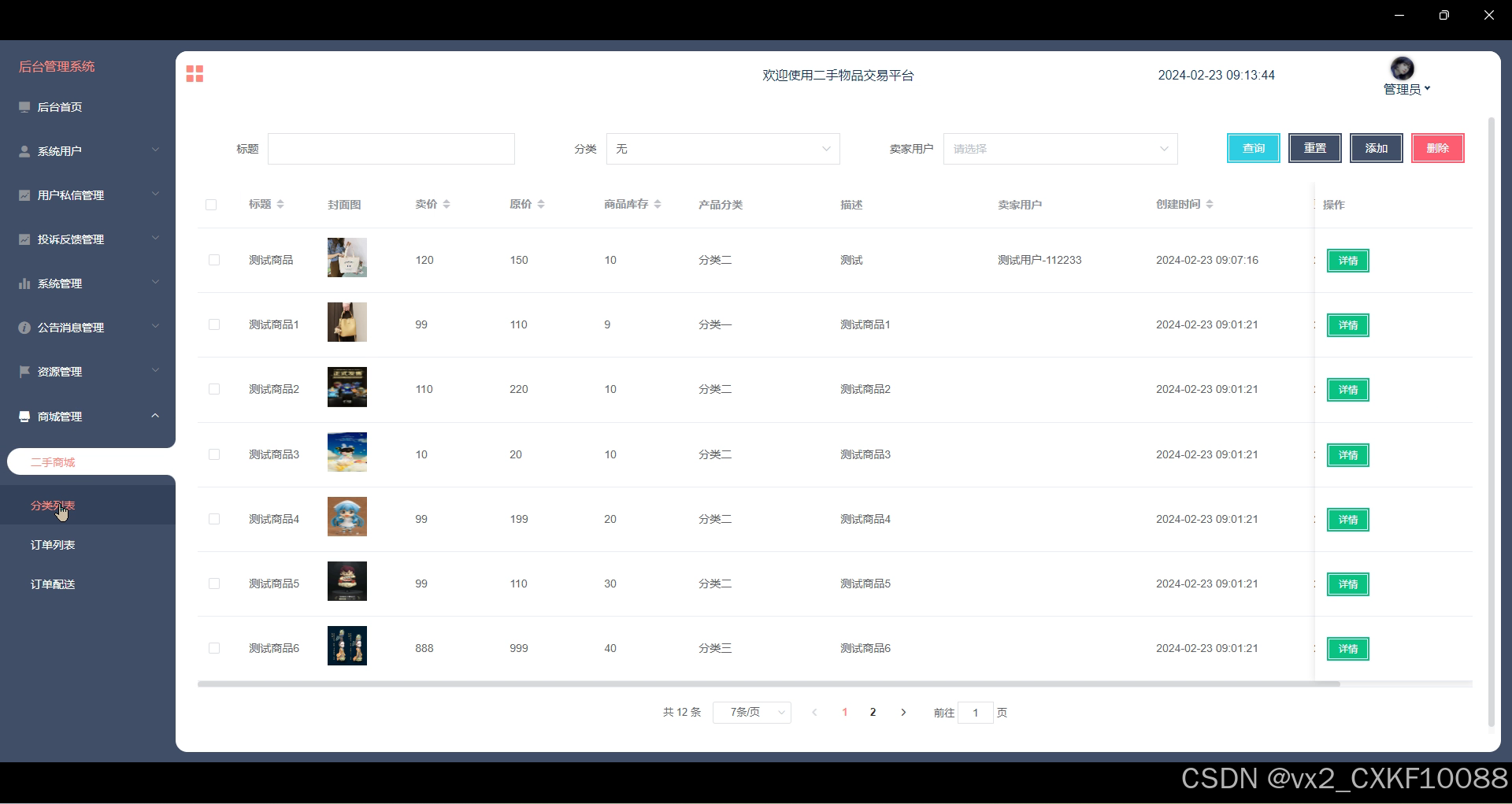Open cover thumbnail of 测试商品1

click(x=347, y=323)
